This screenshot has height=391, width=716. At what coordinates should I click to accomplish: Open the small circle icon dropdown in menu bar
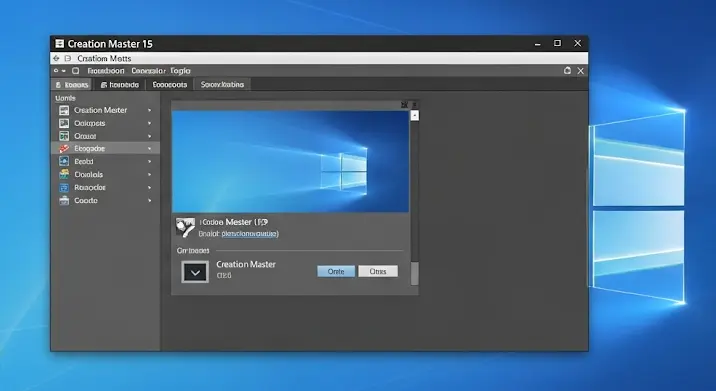coord(59,71)
